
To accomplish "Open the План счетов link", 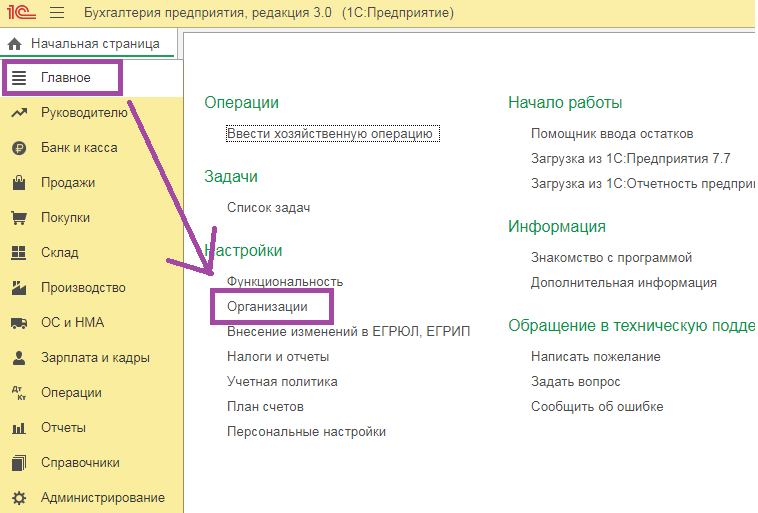I will click(265, 407).
